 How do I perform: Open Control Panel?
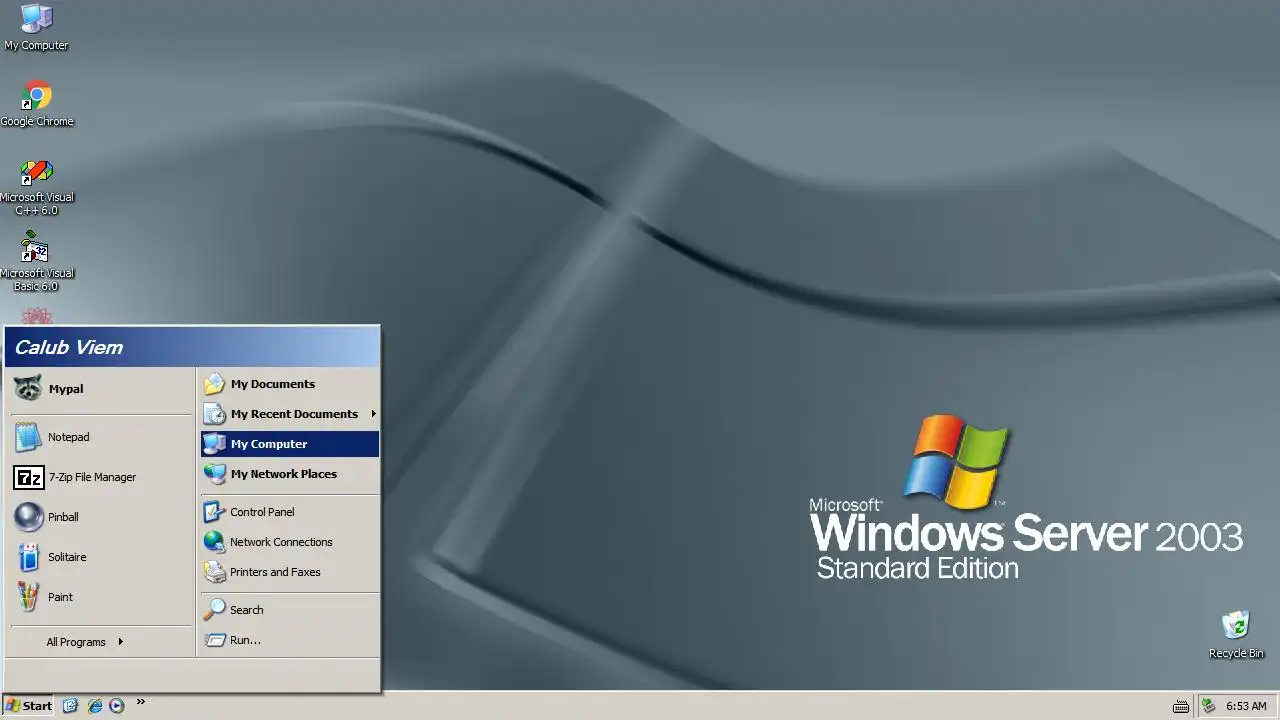point(290,512)
